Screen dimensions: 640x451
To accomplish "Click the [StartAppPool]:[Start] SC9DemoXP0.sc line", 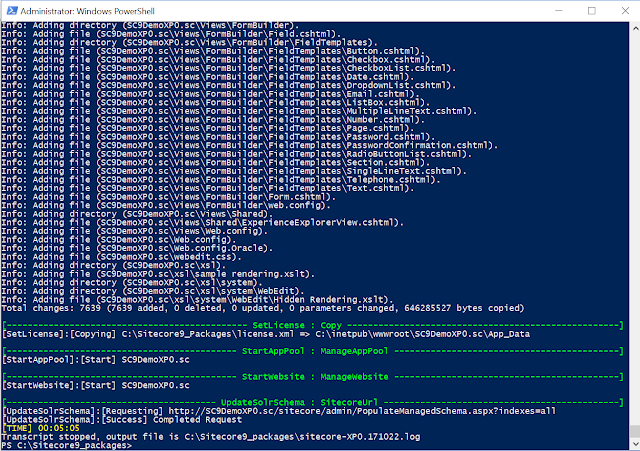I will click(96, 360).
